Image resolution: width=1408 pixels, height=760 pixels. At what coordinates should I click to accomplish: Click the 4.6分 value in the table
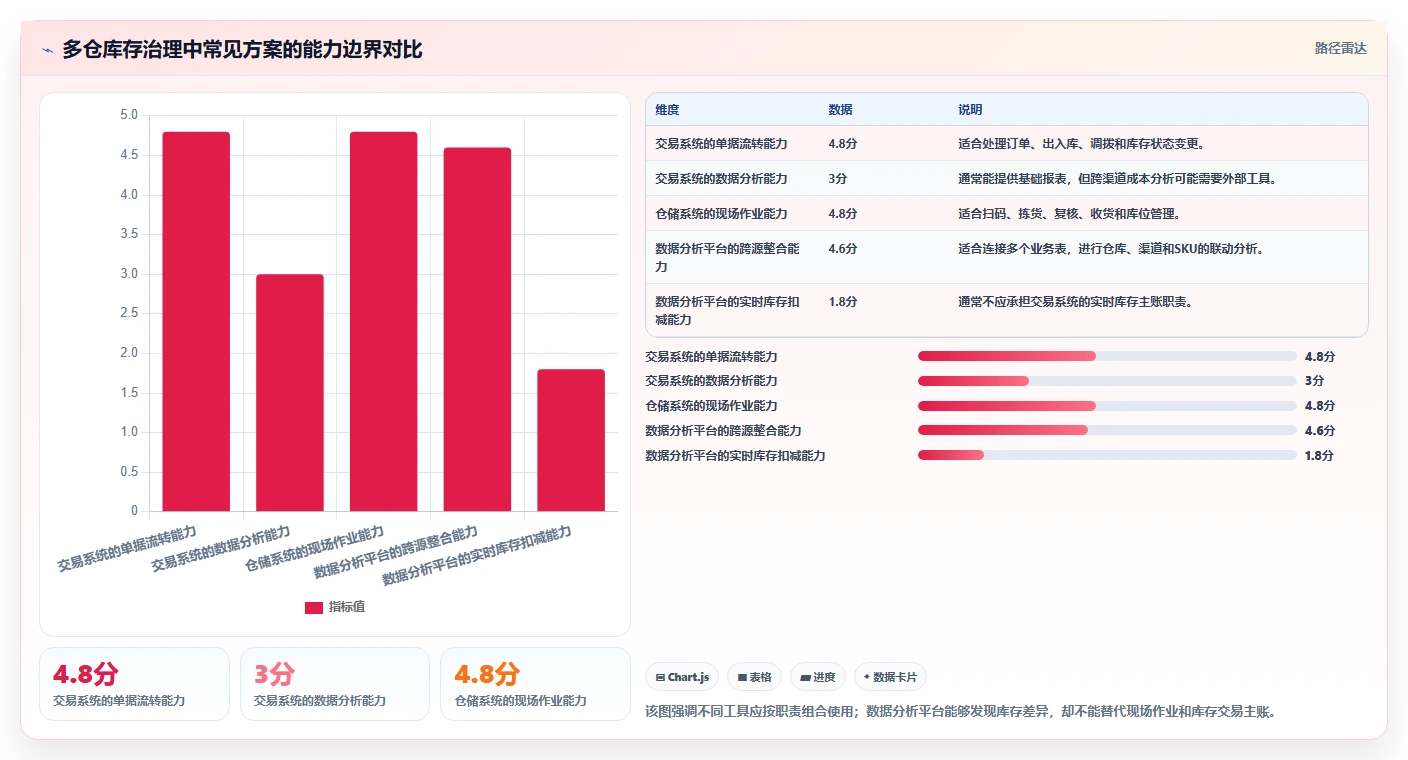[x=843, y=249]
